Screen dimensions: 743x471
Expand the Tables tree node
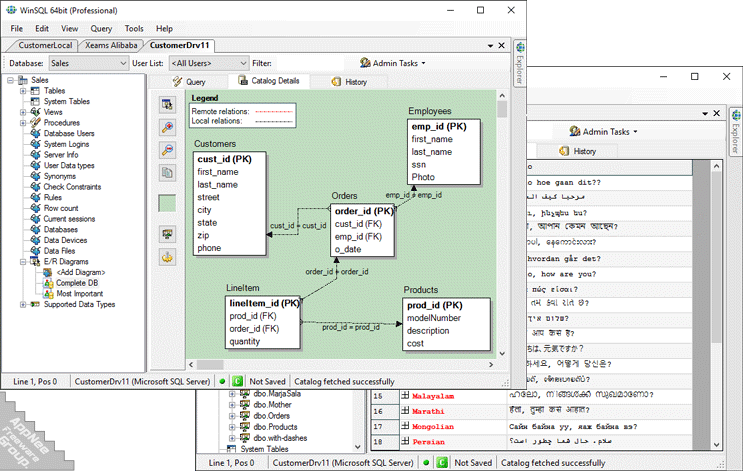point(23,91)
